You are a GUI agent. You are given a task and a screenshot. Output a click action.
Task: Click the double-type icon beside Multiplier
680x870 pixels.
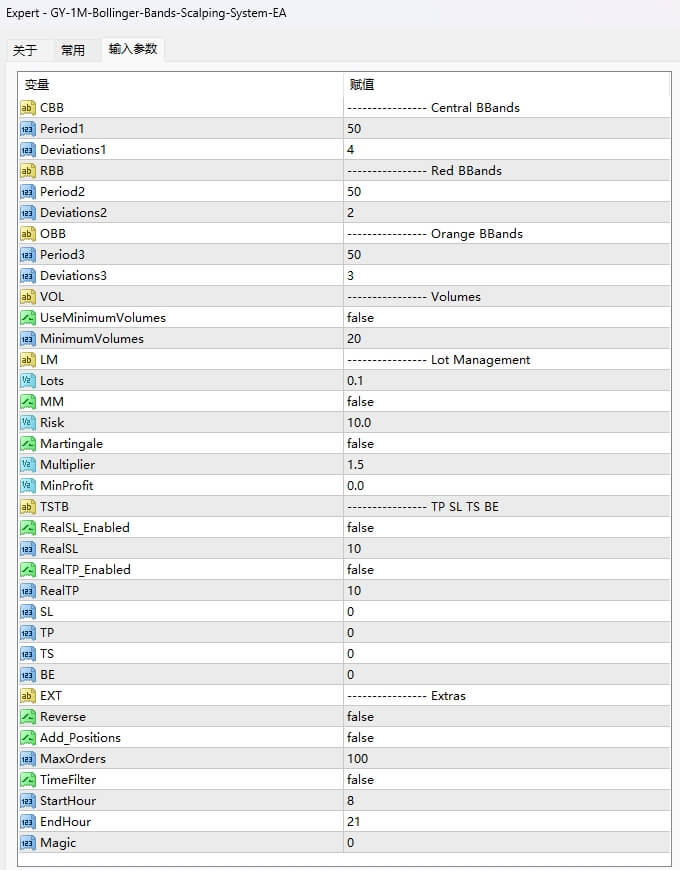pos(28,464)
